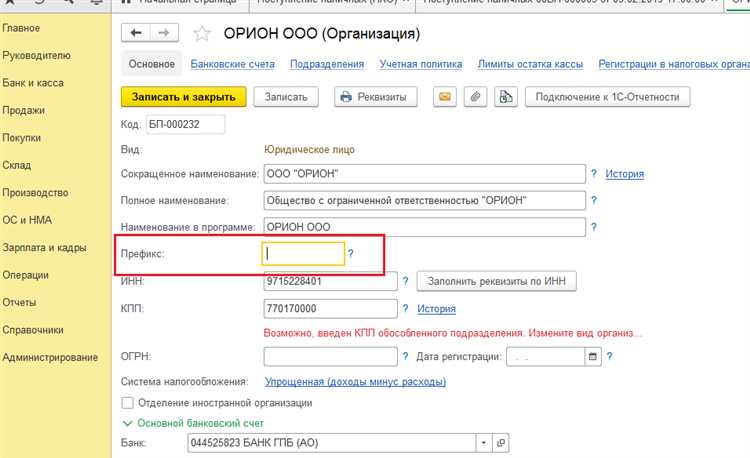
Task: Click the Юридическое лицо value text
Action: [x=309, y=150]
